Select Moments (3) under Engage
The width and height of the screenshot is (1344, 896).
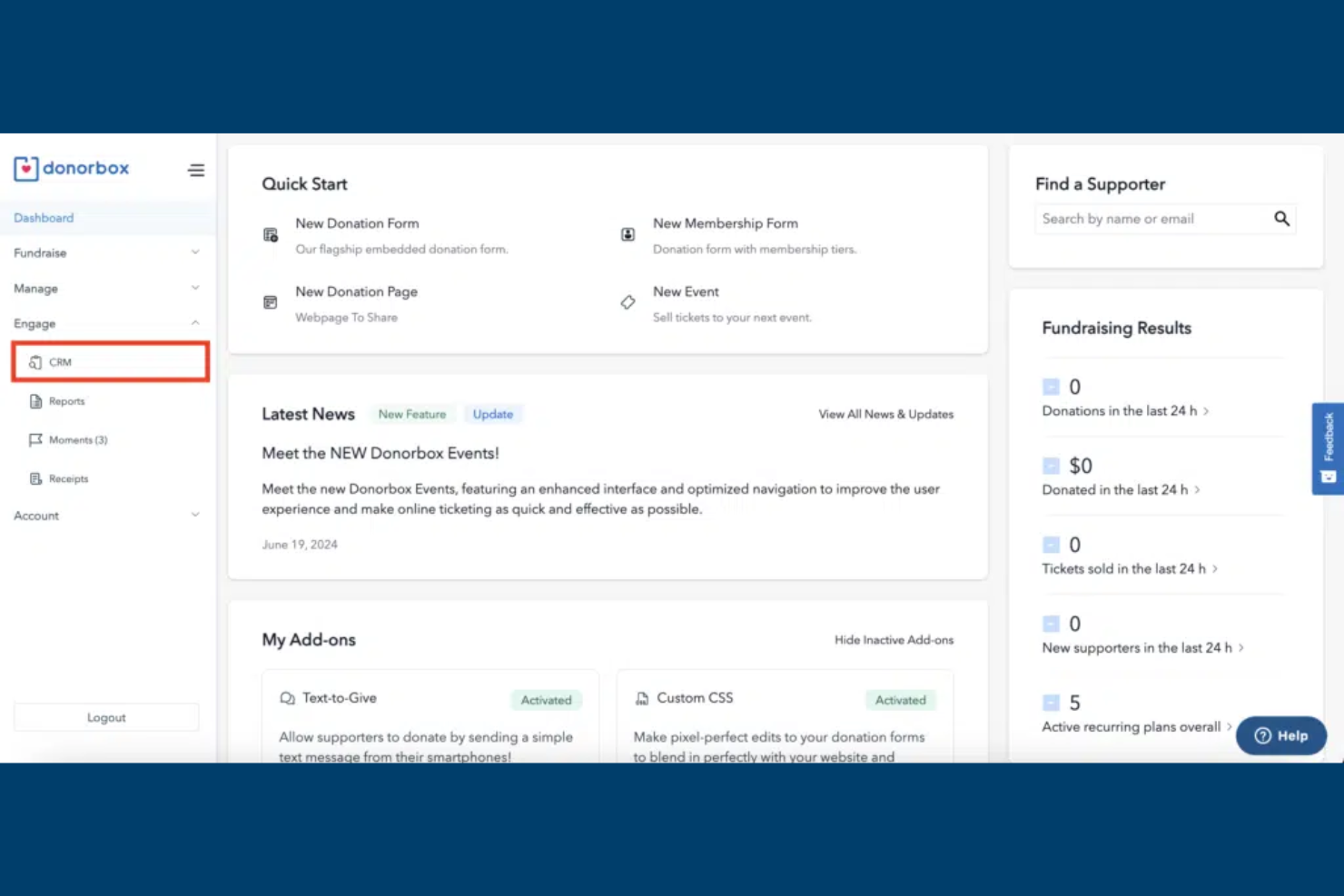point(78,440)
